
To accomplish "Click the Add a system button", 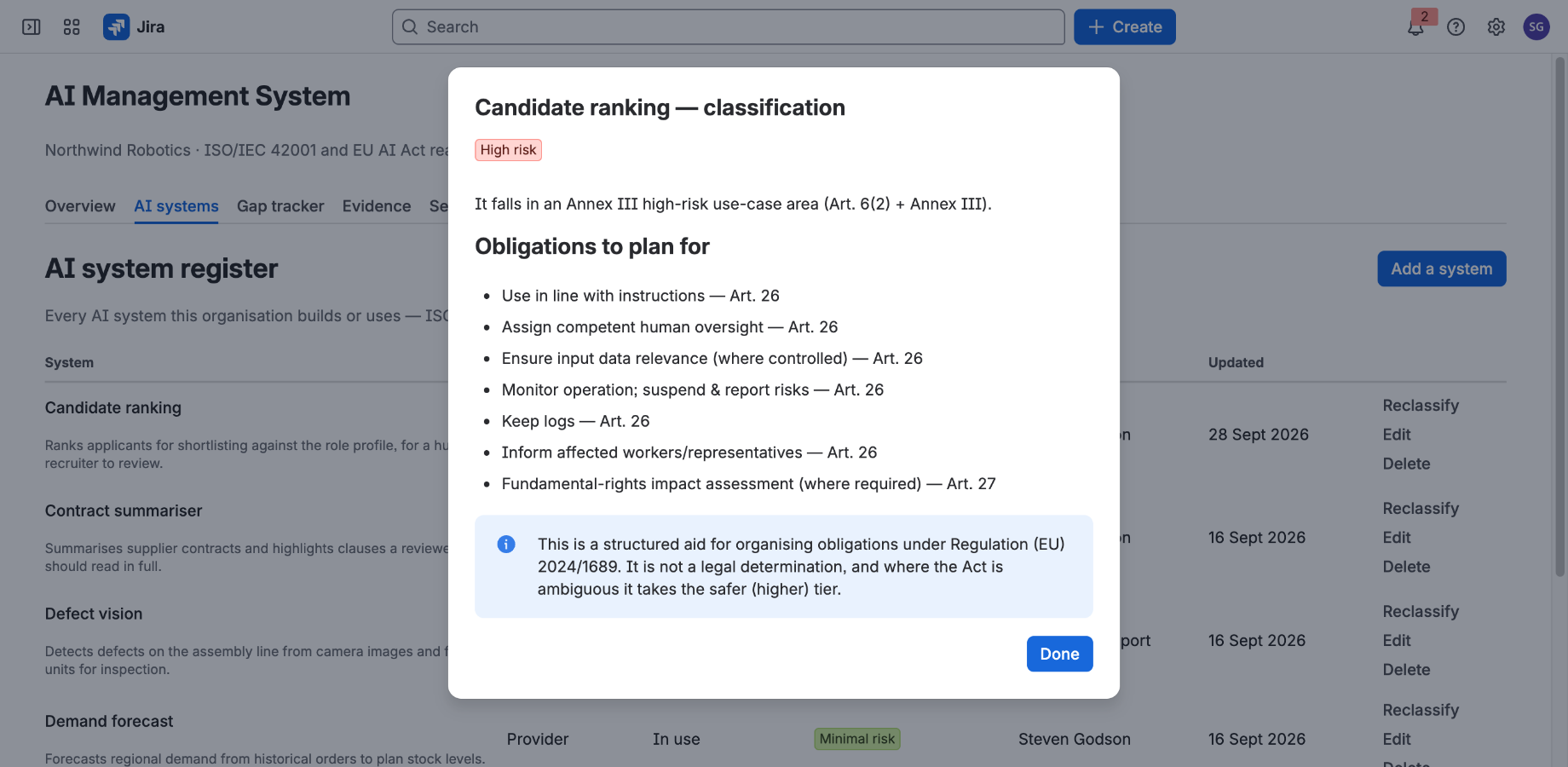I will (x=1441, y=268).
